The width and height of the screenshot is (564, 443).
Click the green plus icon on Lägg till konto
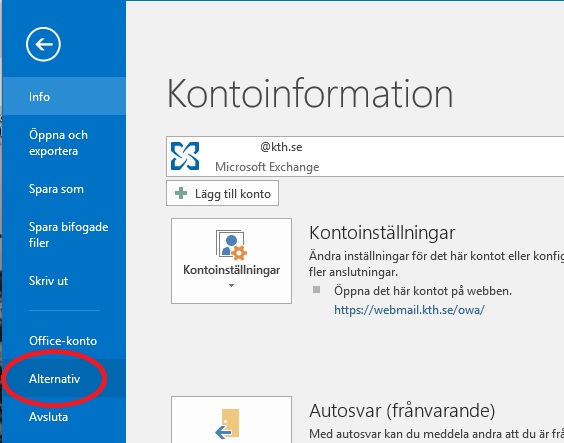[x=181, y=193]
